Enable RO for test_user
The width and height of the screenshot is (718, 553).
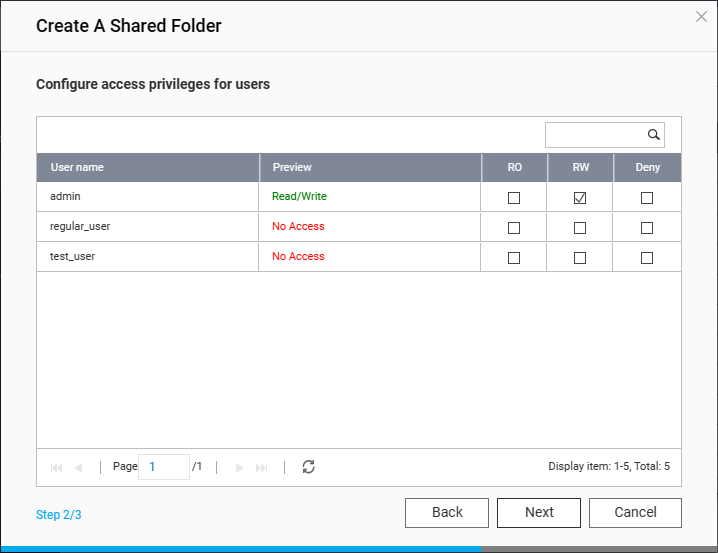click(x=514, y=258)
